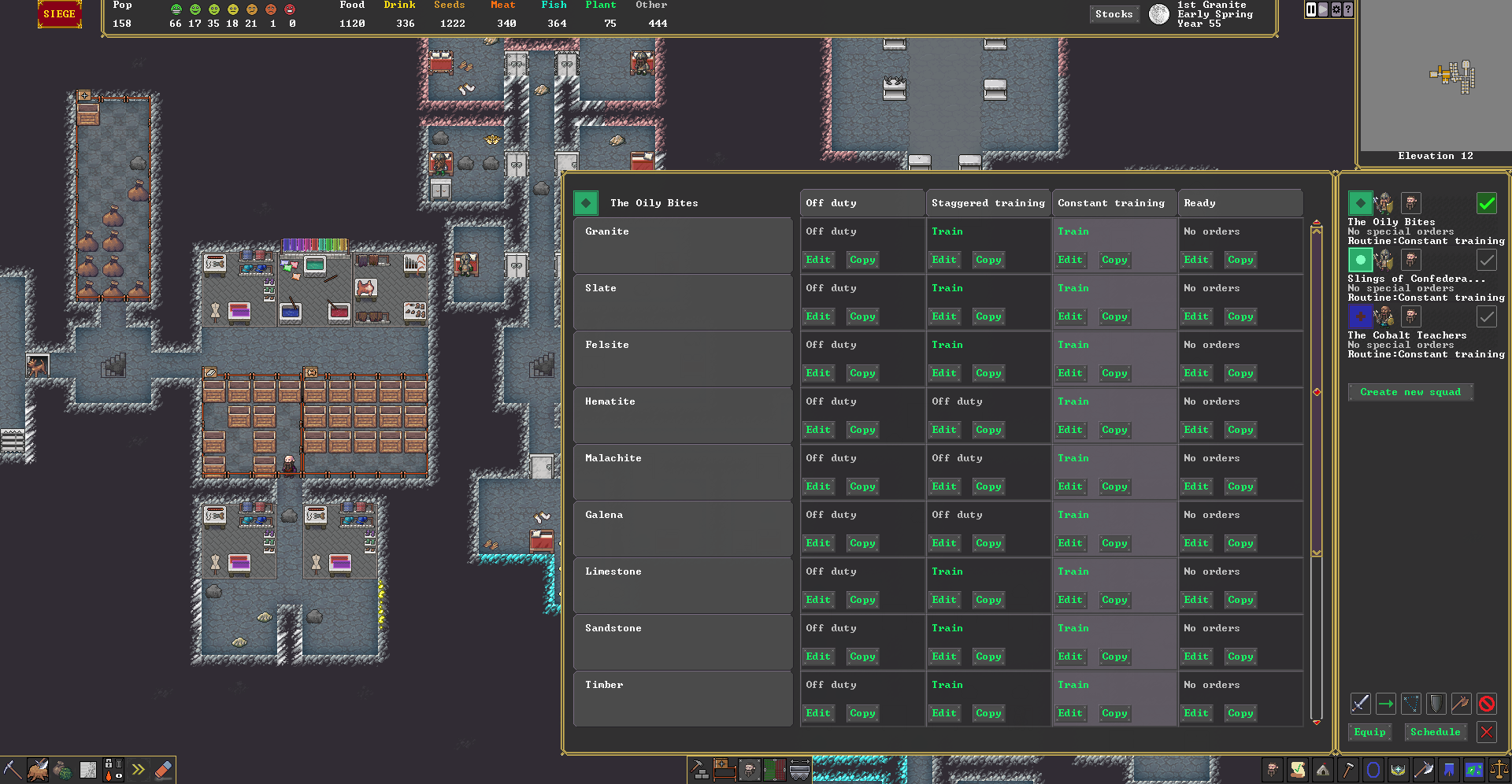Open the citizens list dwarf icon
The width and height of the screenshot is (1512, 784).
click(x=1273, y=770)
